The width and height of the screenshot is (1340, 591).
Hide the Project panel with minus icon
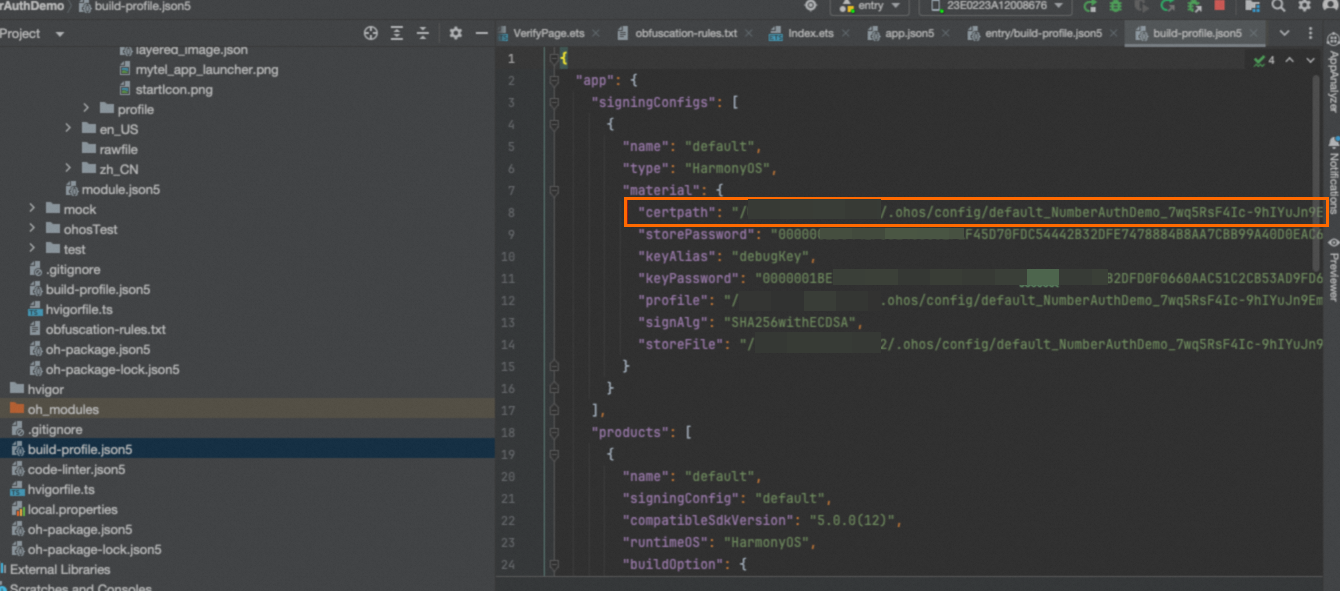tap(481, 33)
